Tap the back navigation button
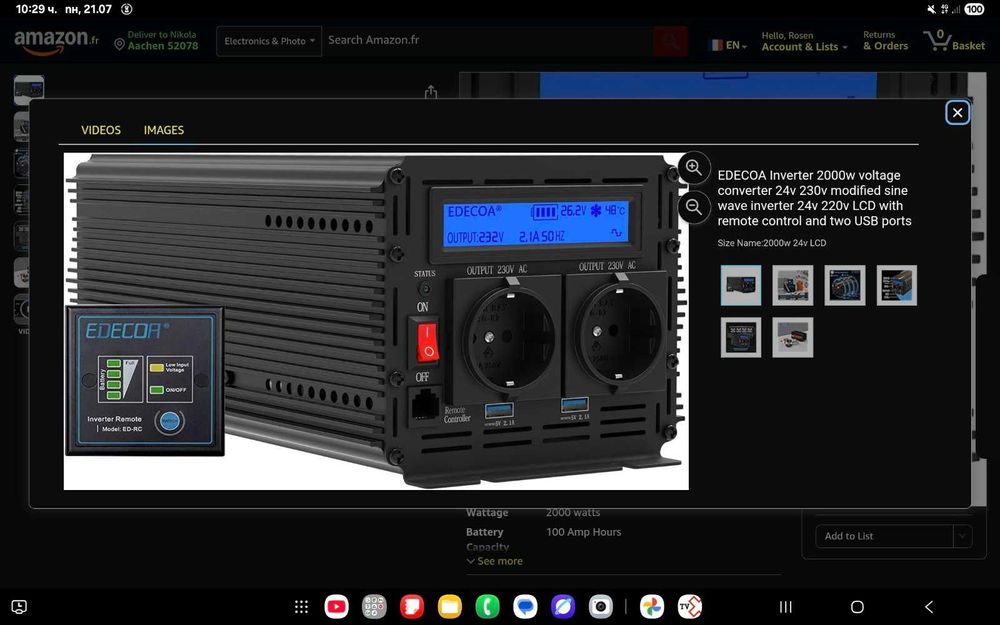1000x625 pixels. tap(929, 607)
